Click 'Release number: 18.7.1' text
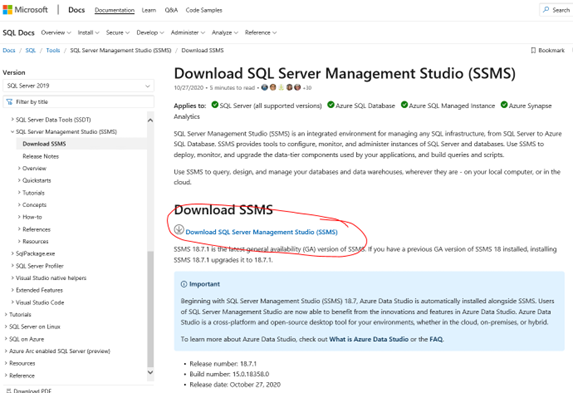This screenshot has width=573, height=393. [x=223, y=364]
